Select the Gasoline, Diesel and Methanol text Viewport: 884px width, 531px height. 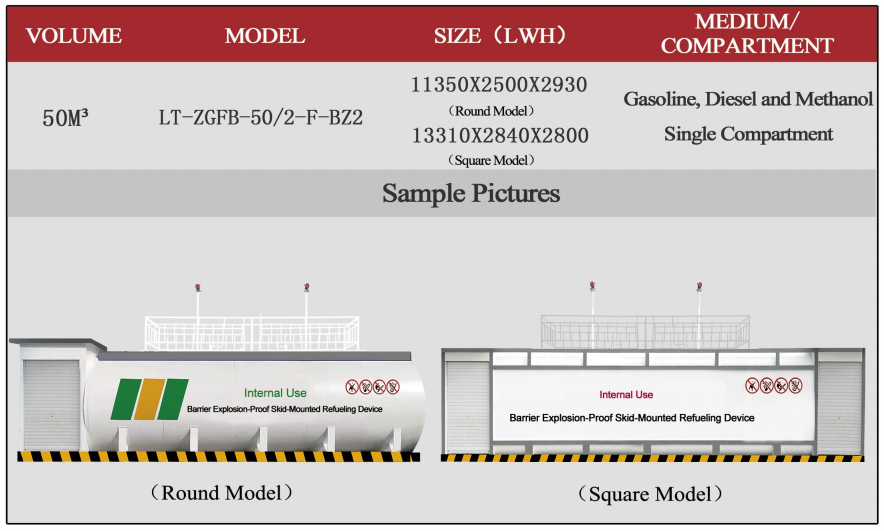click(748, 99)
